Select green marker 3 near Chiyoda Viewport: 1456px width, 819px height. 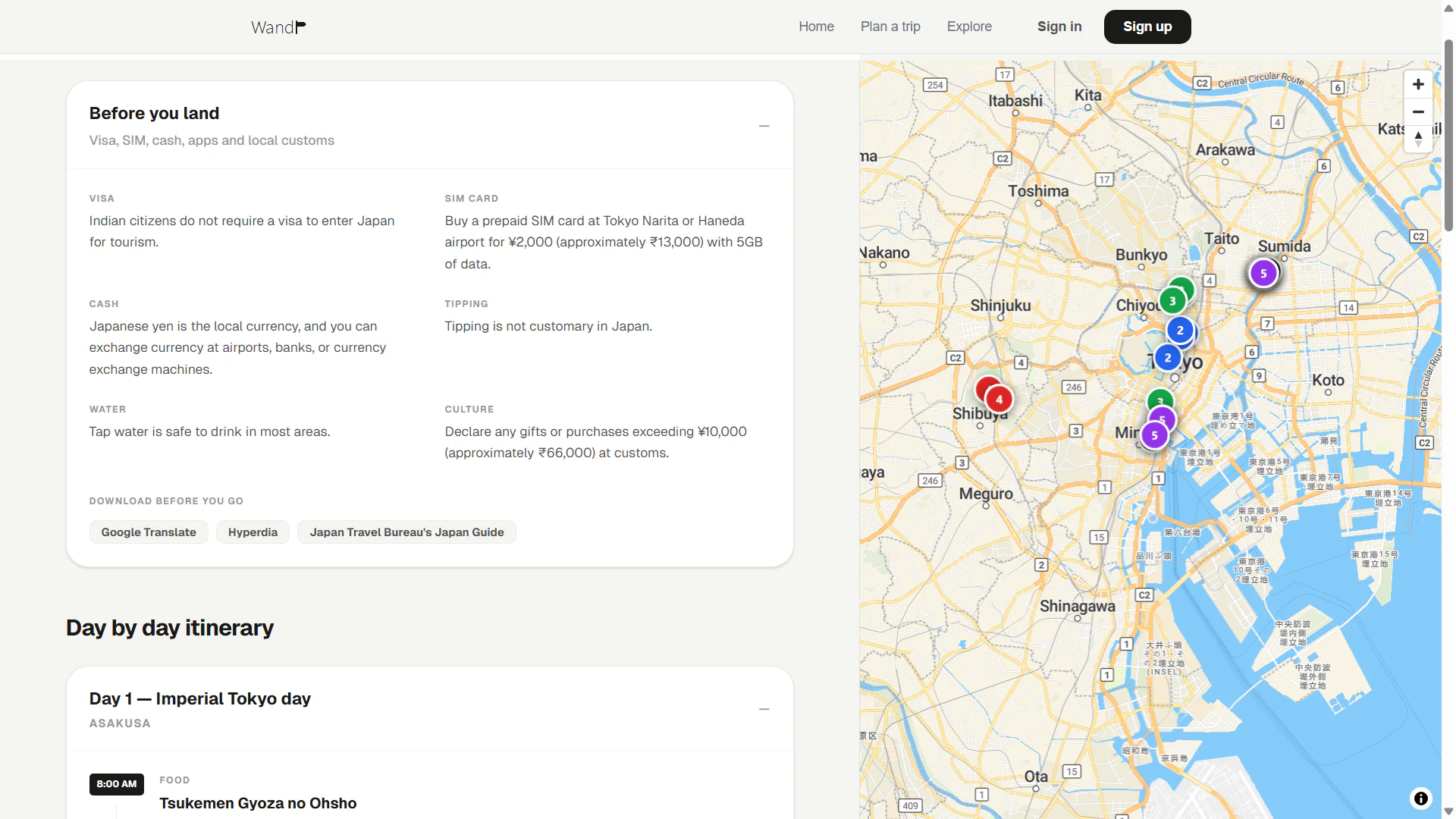1172,301
